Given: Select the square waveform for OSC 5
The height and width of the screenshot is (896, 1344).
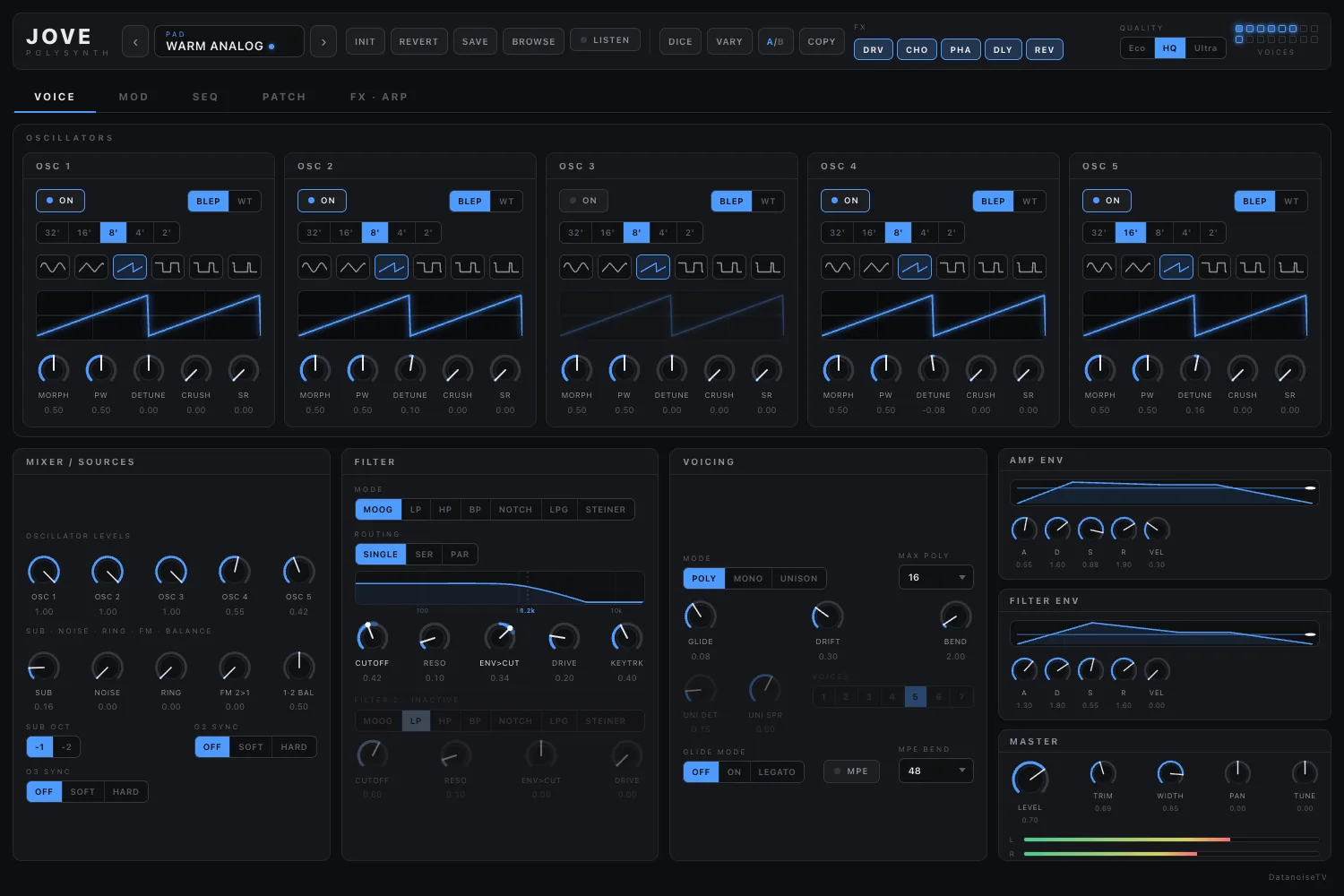Looking at the screenshot, I should pyautogui.click(x=1214, y=267).
